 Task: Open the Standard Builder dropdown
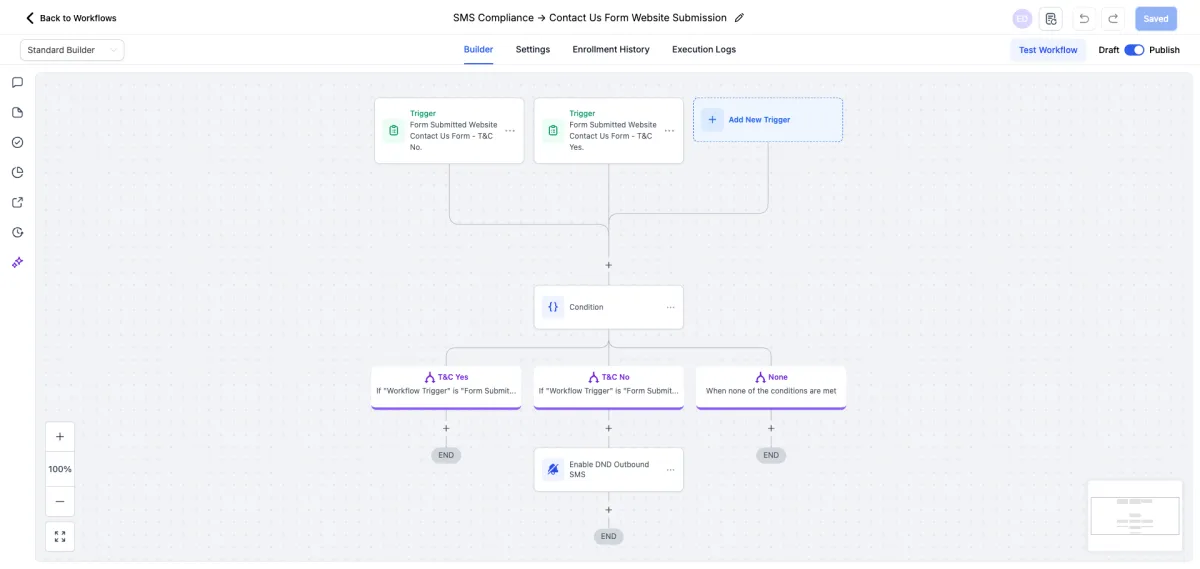tap(72, 50)
